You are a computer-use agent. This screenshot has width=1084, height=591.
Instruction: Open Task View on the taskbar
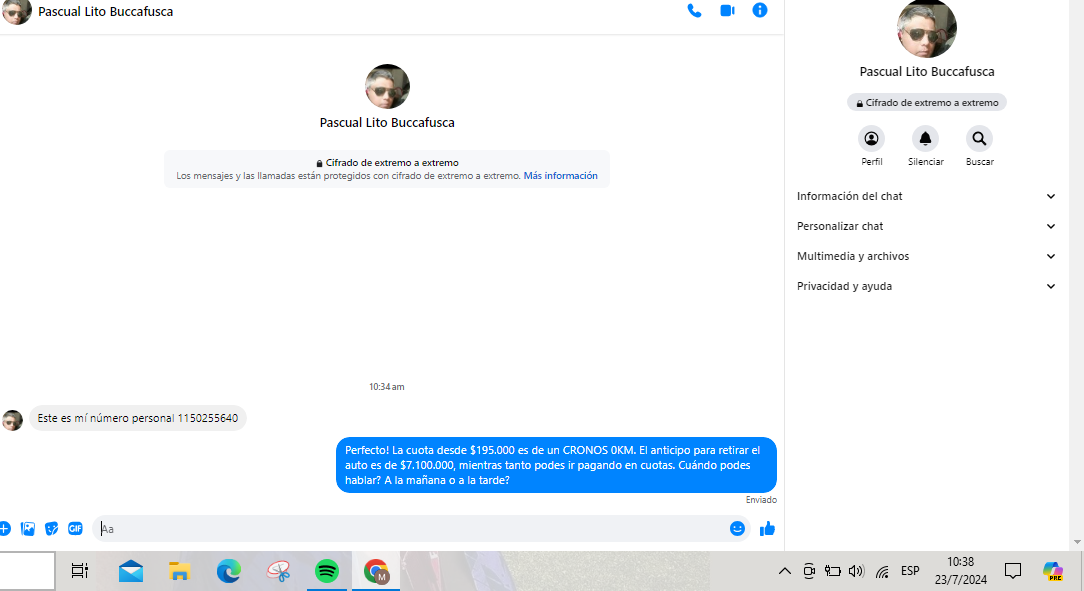tap(80, 571)
